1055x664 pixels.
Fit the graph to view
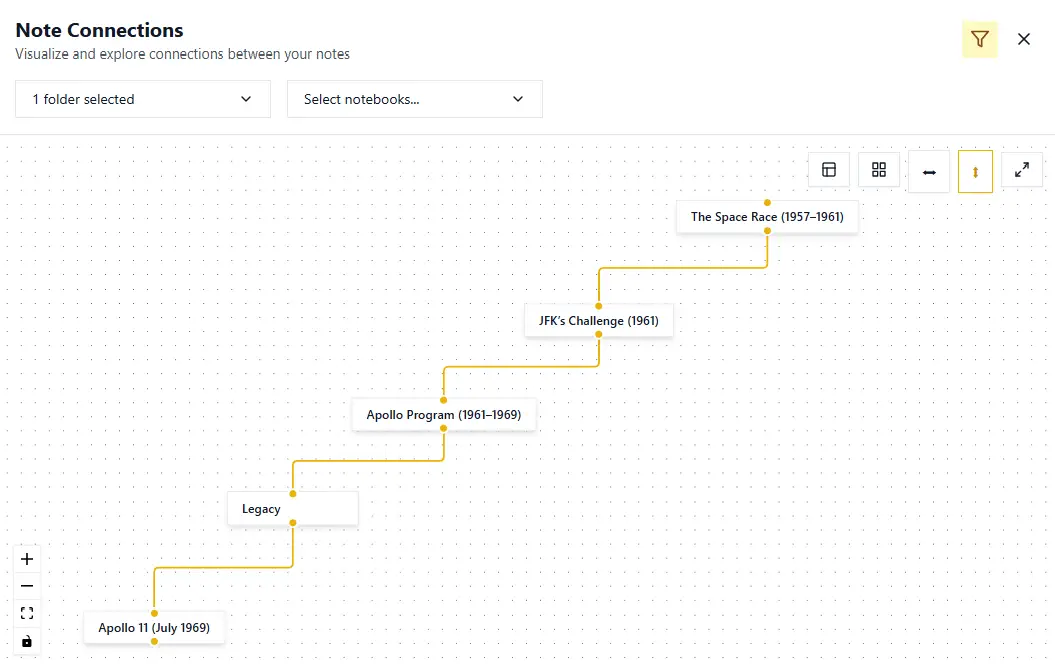27,613
